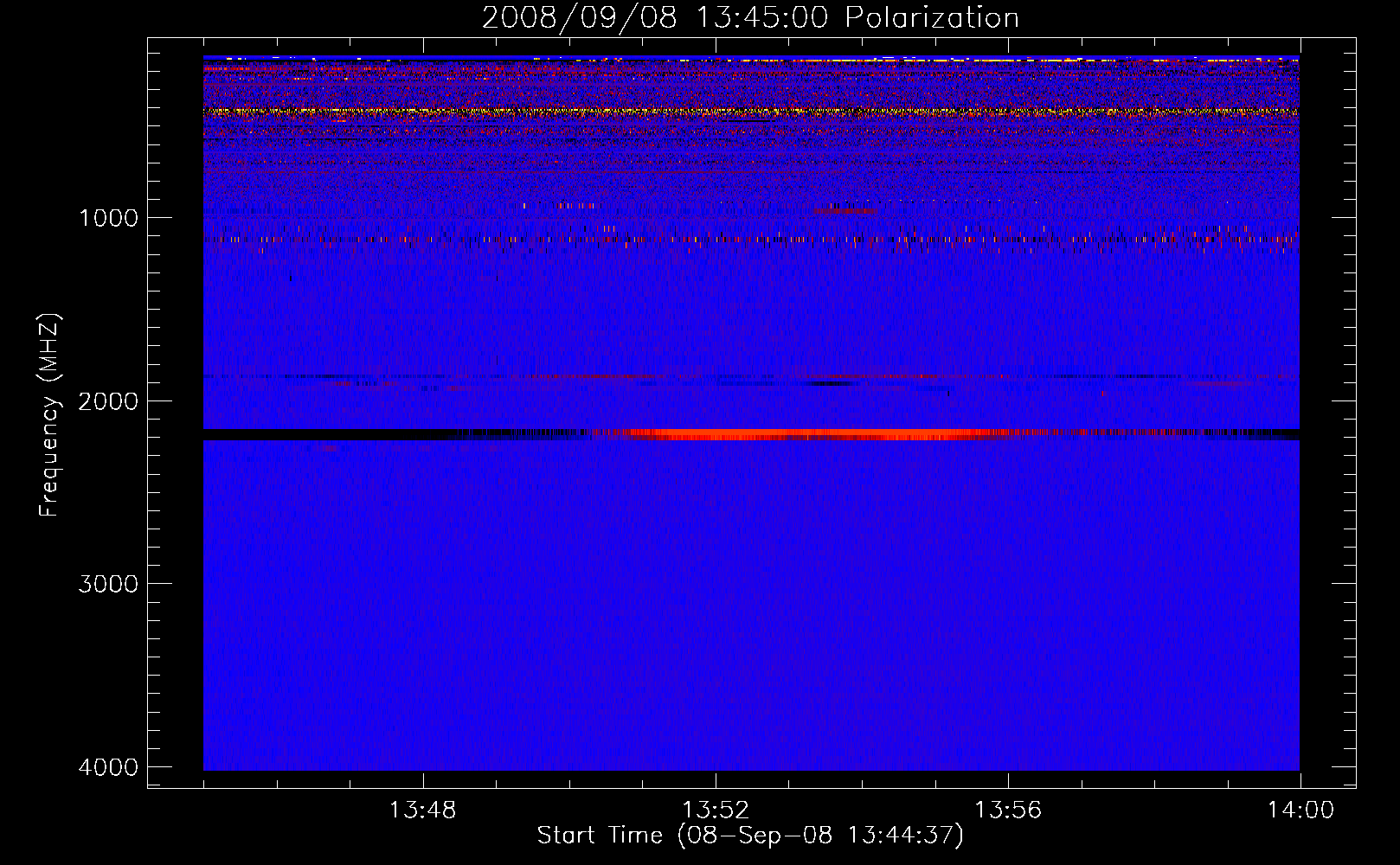This screenshot has height=865, width=1400.
Task: Click the 13:52 time tick label
Action: [x=716, y=811]
